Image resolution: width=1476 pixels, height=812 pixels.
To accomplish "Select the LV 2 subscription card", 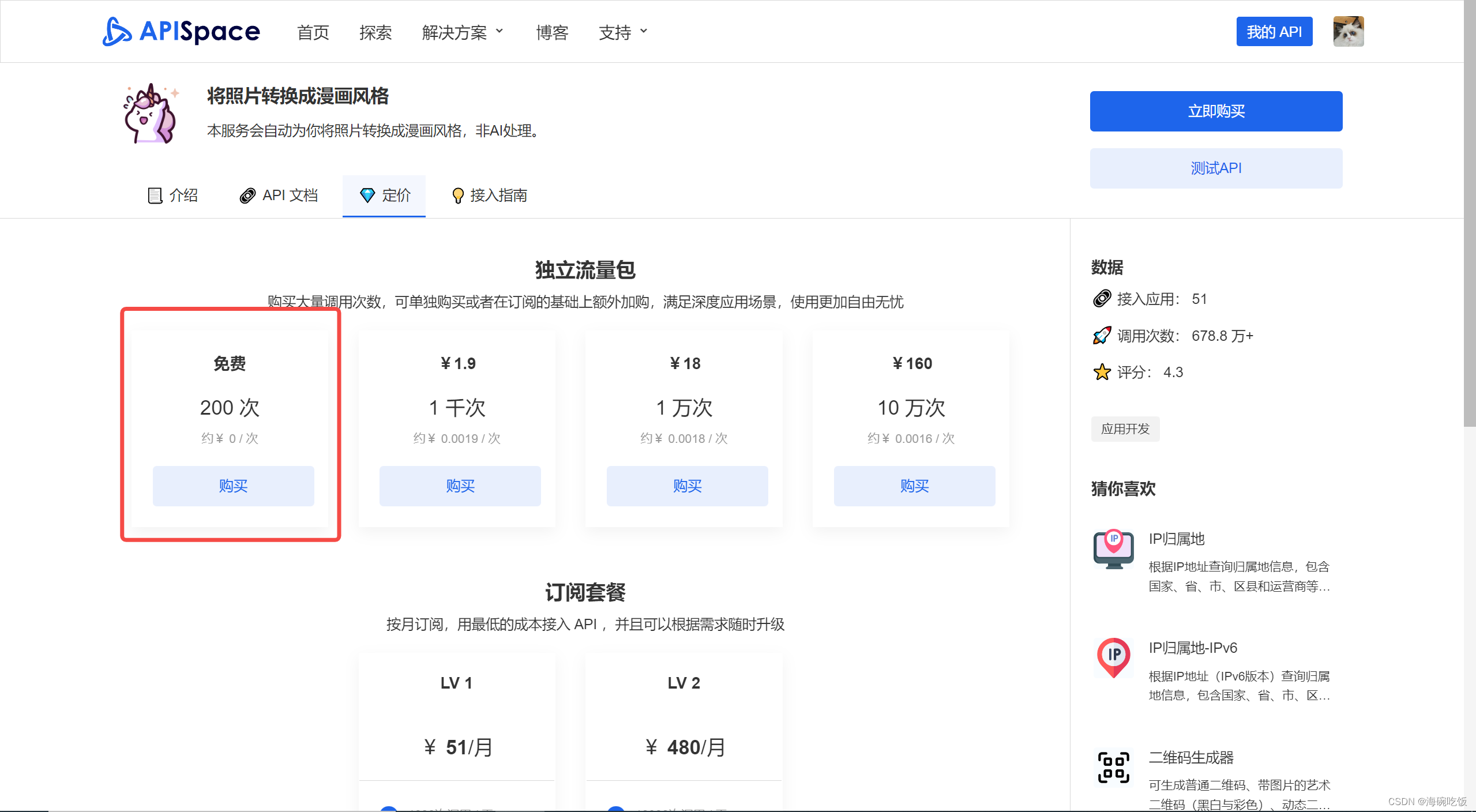I will pyautogui.click(x=683, y=731).
